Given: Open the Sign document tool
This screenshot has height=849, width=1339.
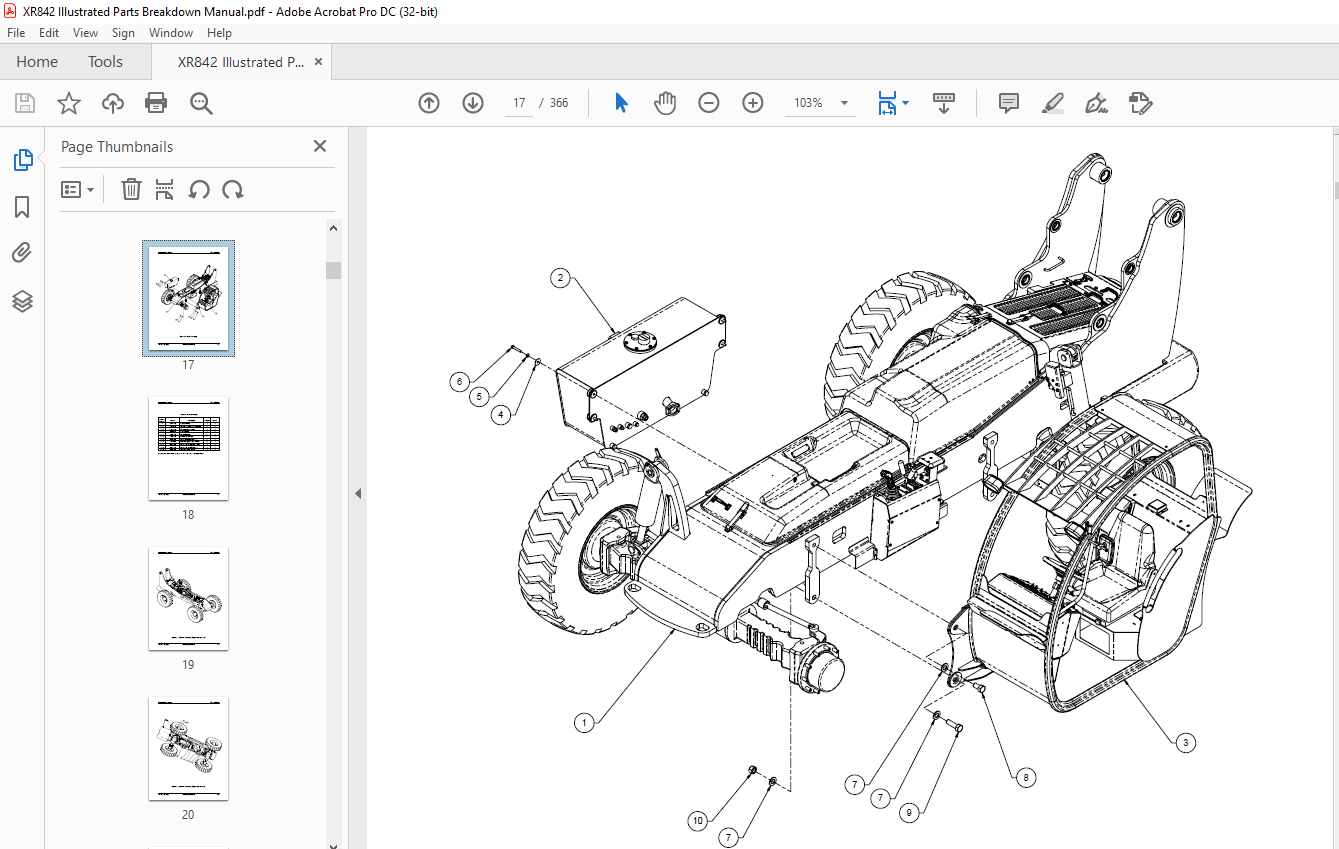Looking at the screenshot, I should tap(1097, 103).
